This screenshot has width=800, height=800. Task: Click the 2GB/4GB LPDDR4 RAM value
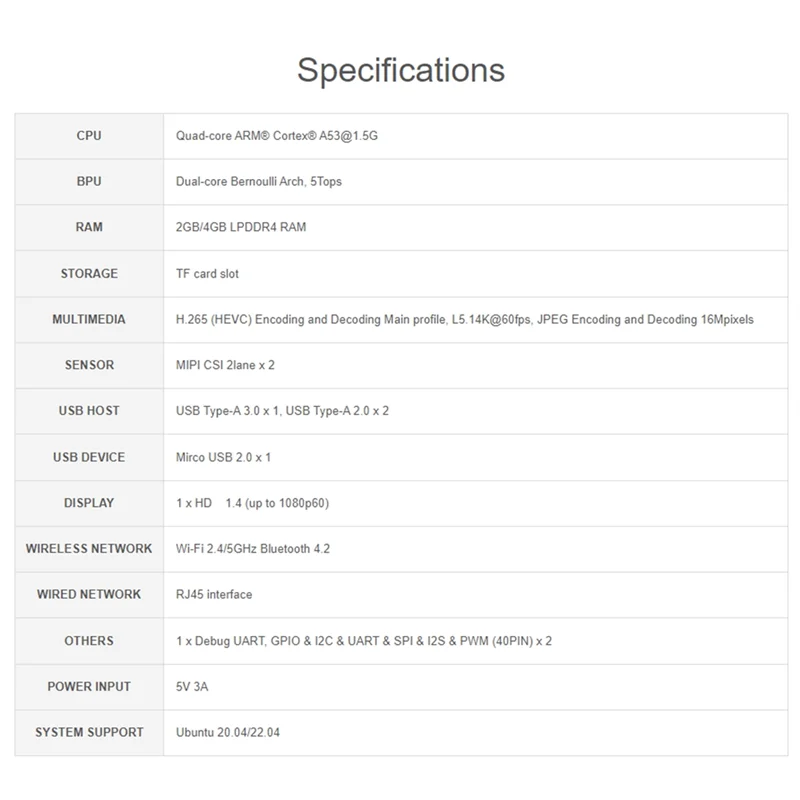(x=240, y=227)
